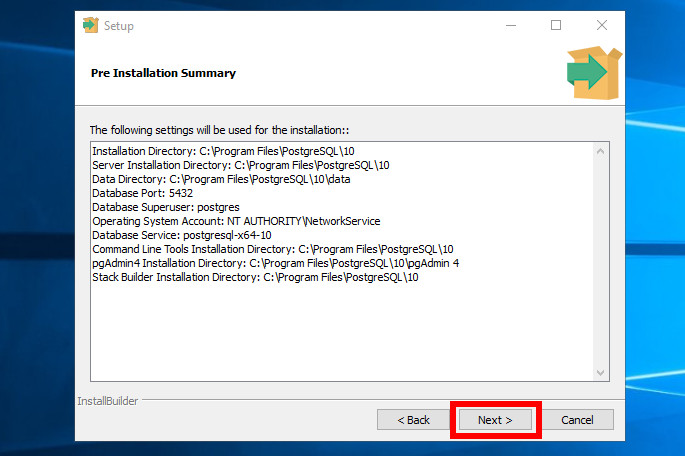Cancel the PostgreSQL installation
This screenshot has width=685, height=456.
point(577,420)
